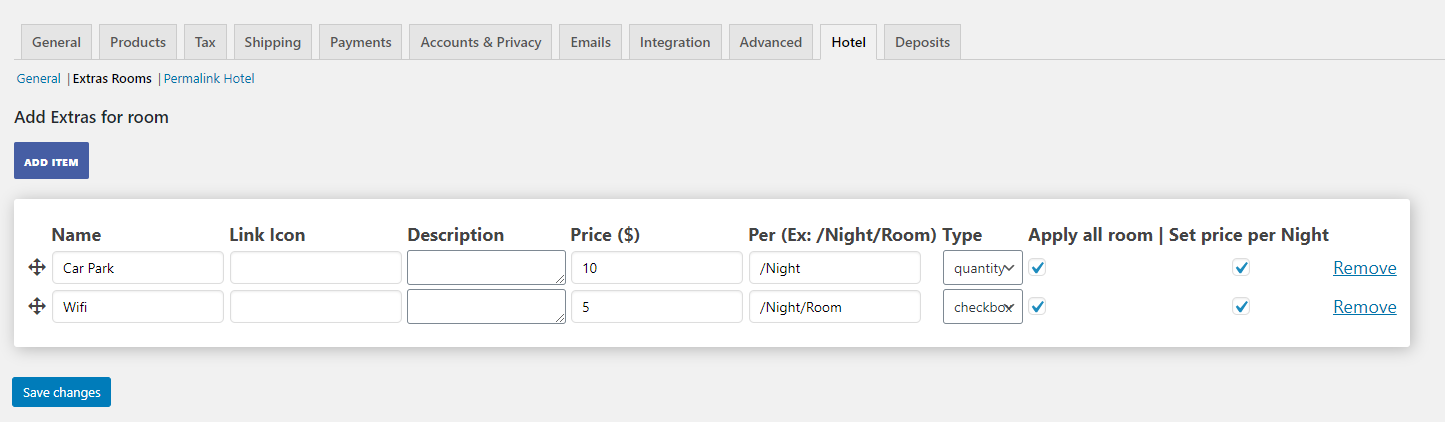Click Save changes button
The width and height of the screenshot is (1445, 422).
click(62, 392)
